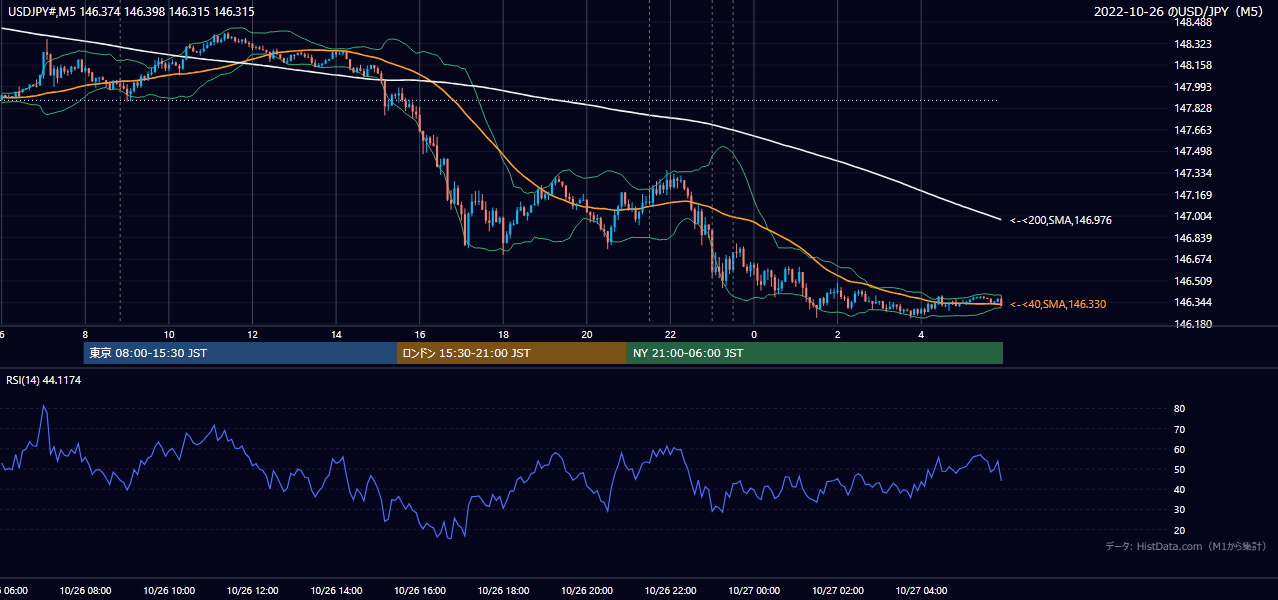1278x600 pixels.
Task: Click the price axis value 147.993
Action: (x=1193, y=87)
